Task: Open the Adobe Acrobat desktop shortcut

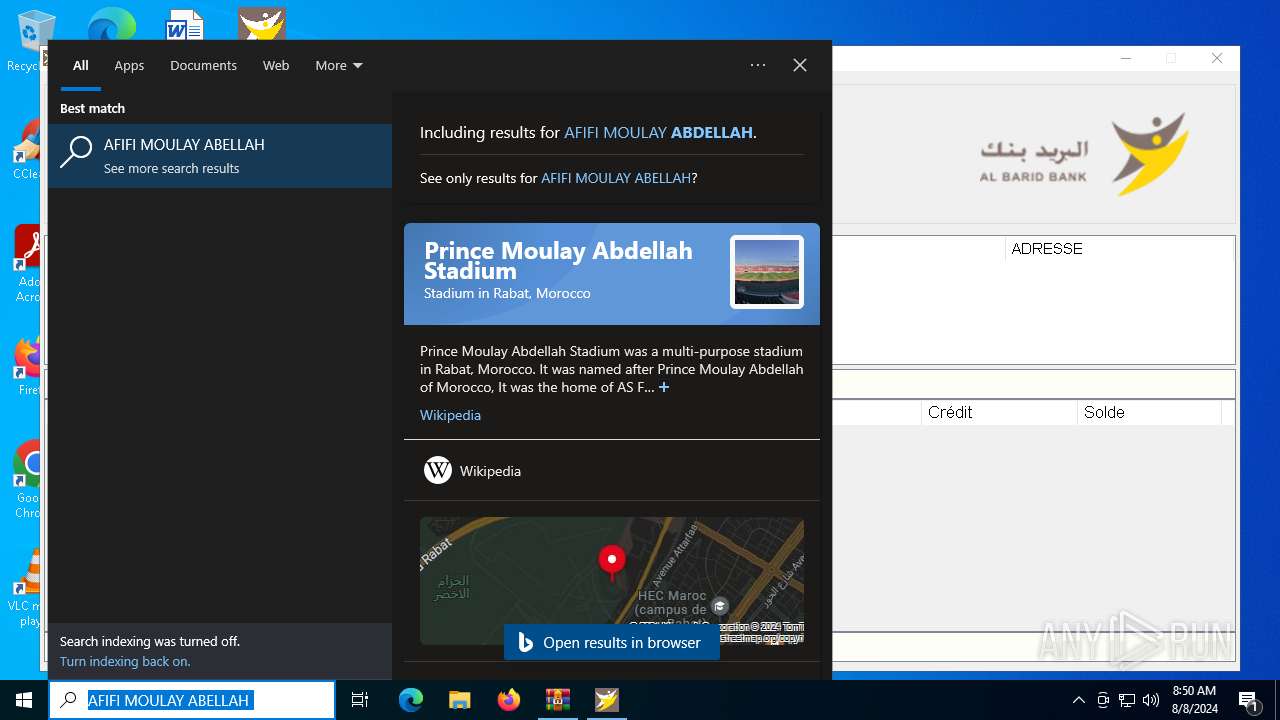Action: pos(28,264)
